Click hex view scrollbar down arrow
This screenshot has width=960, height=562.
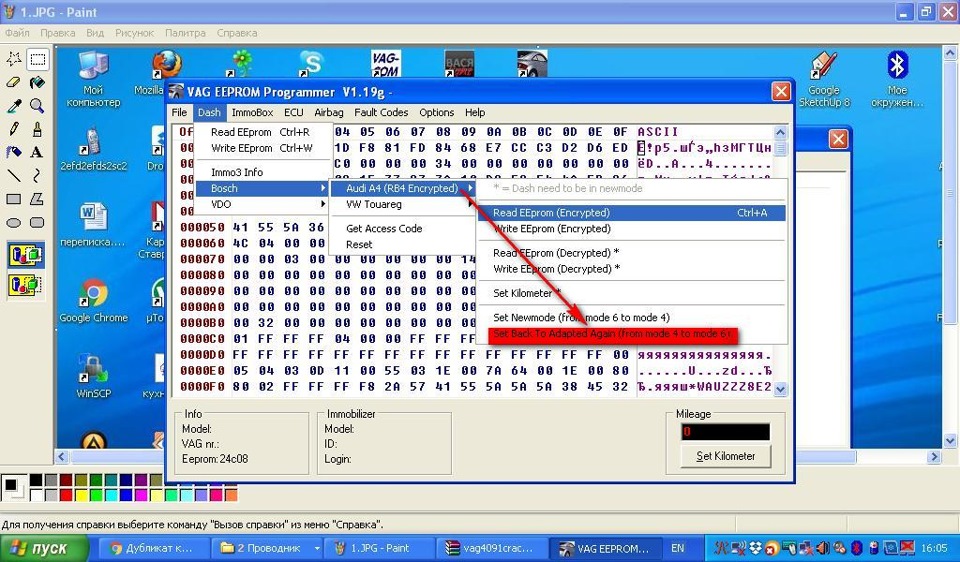click(x=780, y=388)
